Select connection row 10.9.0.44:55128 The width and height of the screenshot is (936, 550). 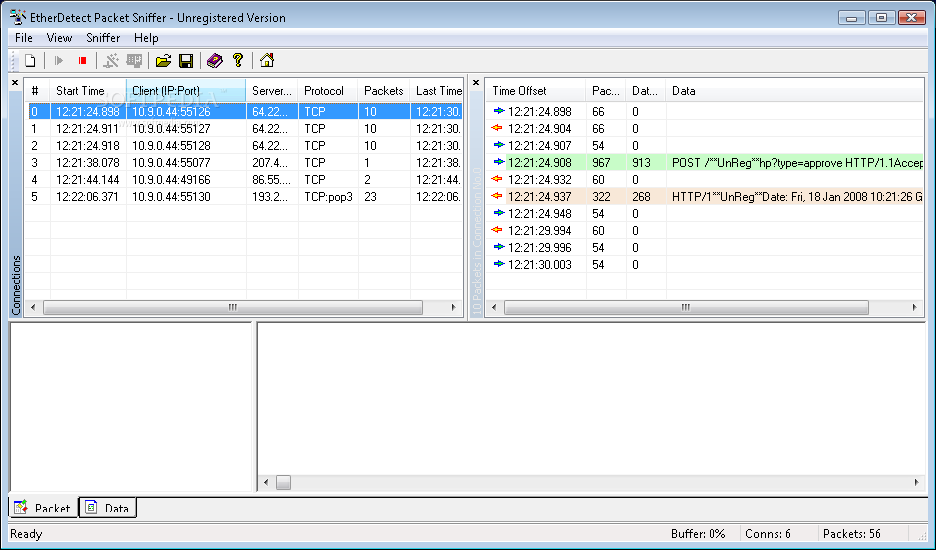coord(244,146)
